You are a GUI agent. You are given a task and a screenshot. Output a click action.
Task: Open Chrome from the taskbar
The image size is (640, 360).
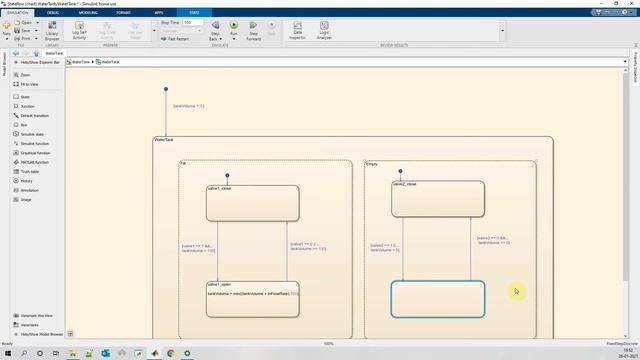tap(171, 353)
